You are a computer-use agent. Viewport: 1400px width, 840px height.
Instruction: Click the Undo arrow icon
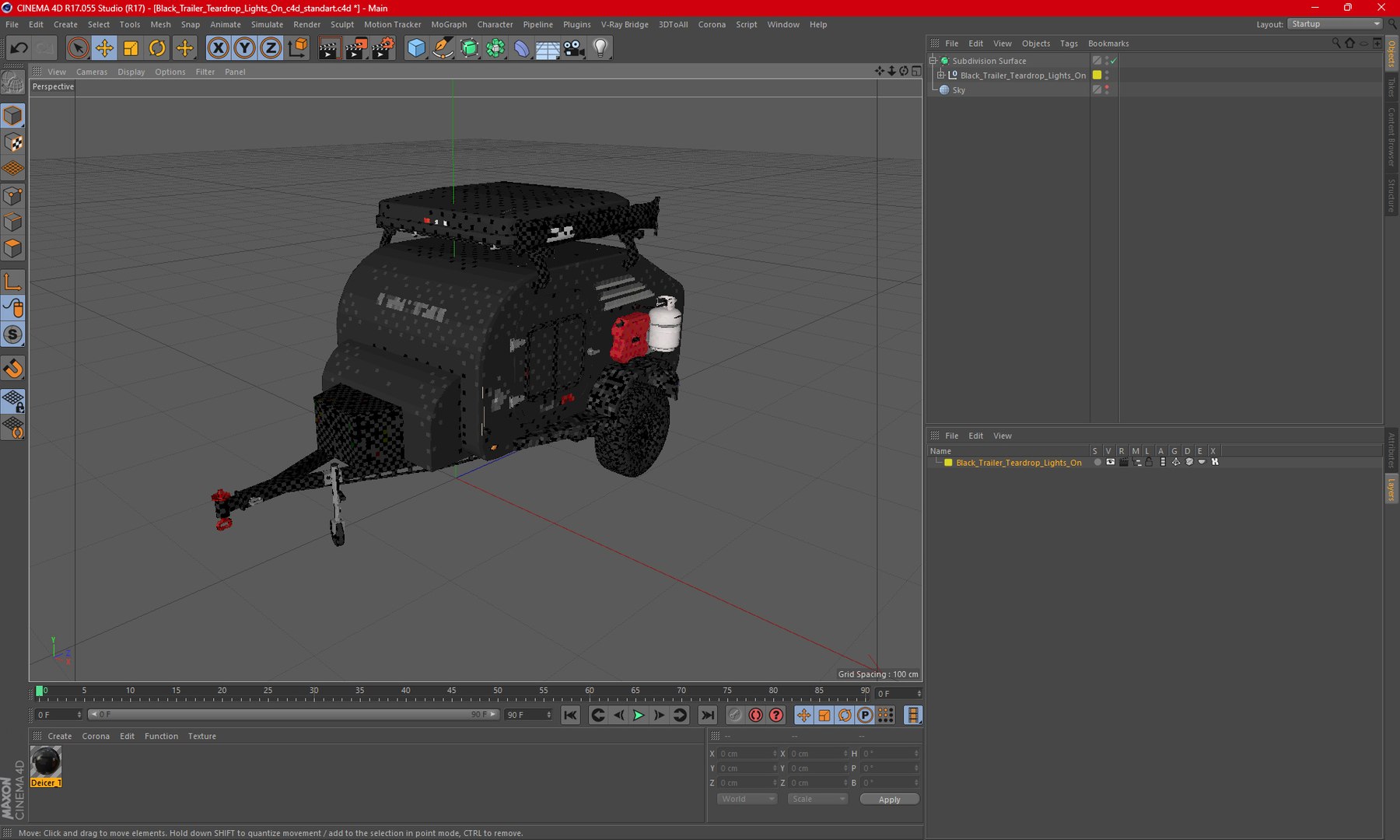(19, 48)
